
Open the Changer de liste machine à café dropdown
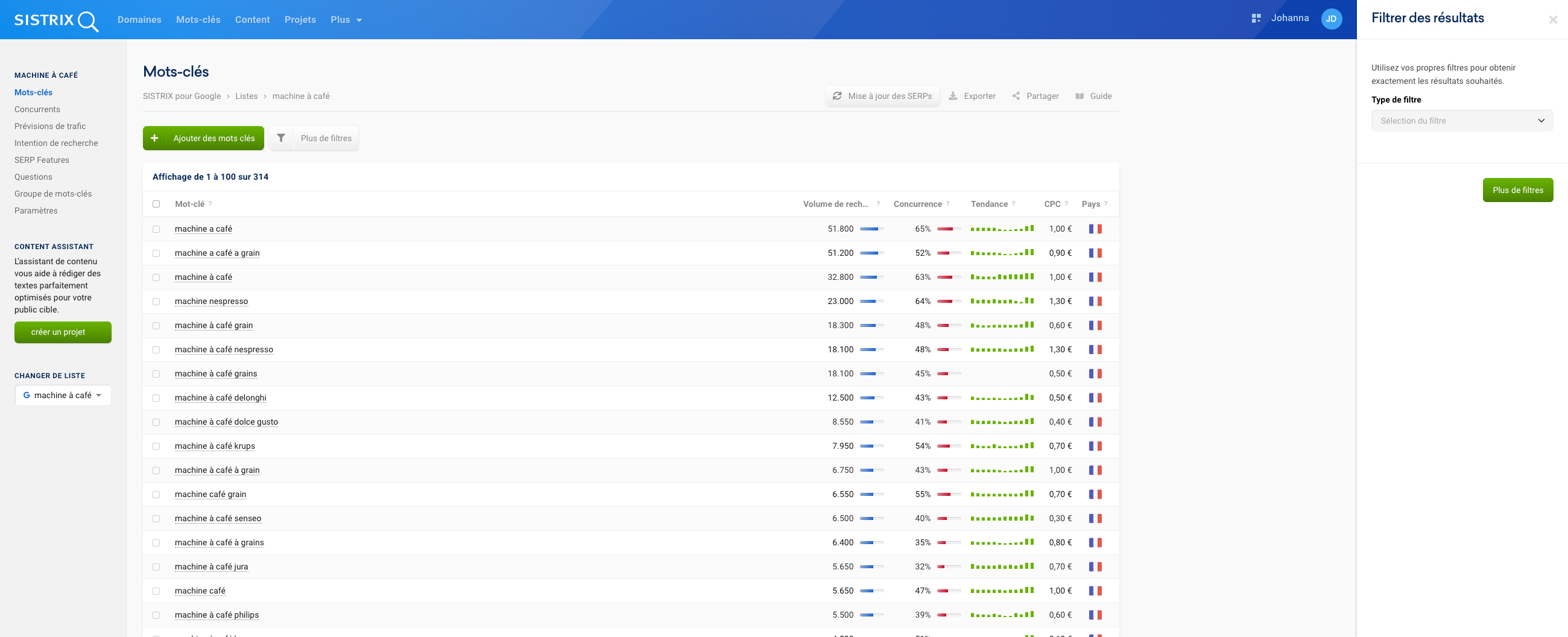click(x=63, y=395)
